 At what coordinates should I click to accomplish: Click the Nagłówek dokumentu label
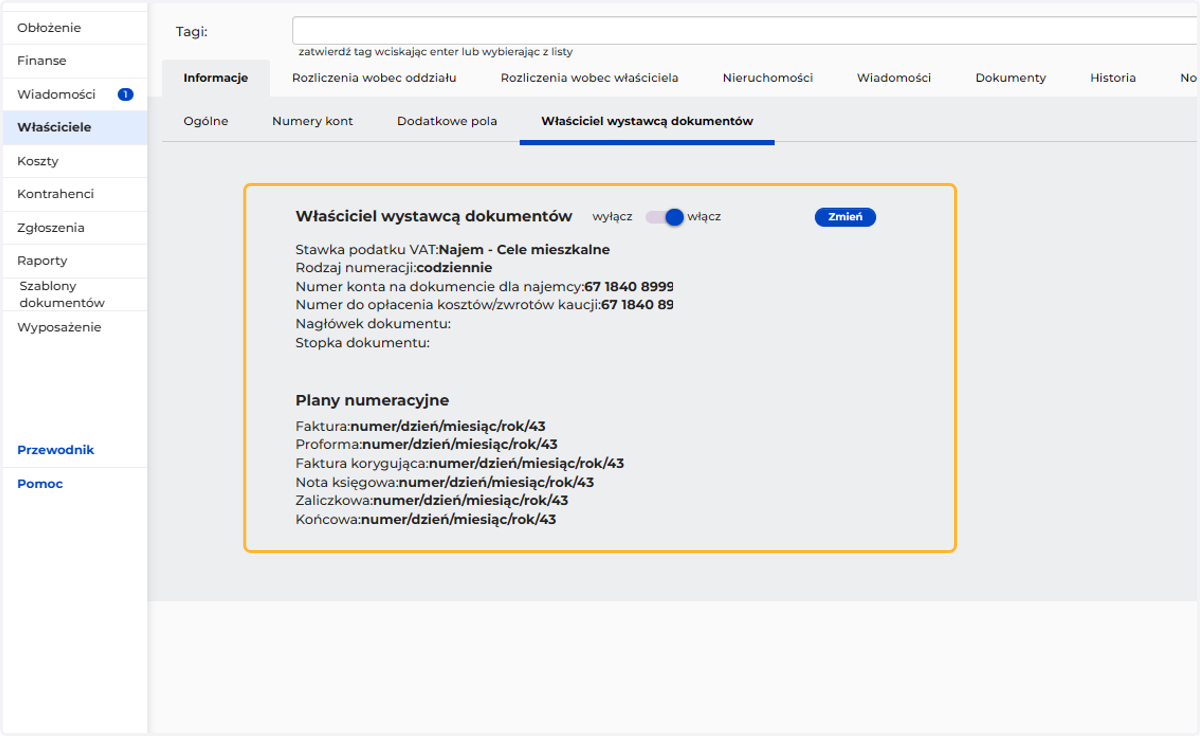374,324
